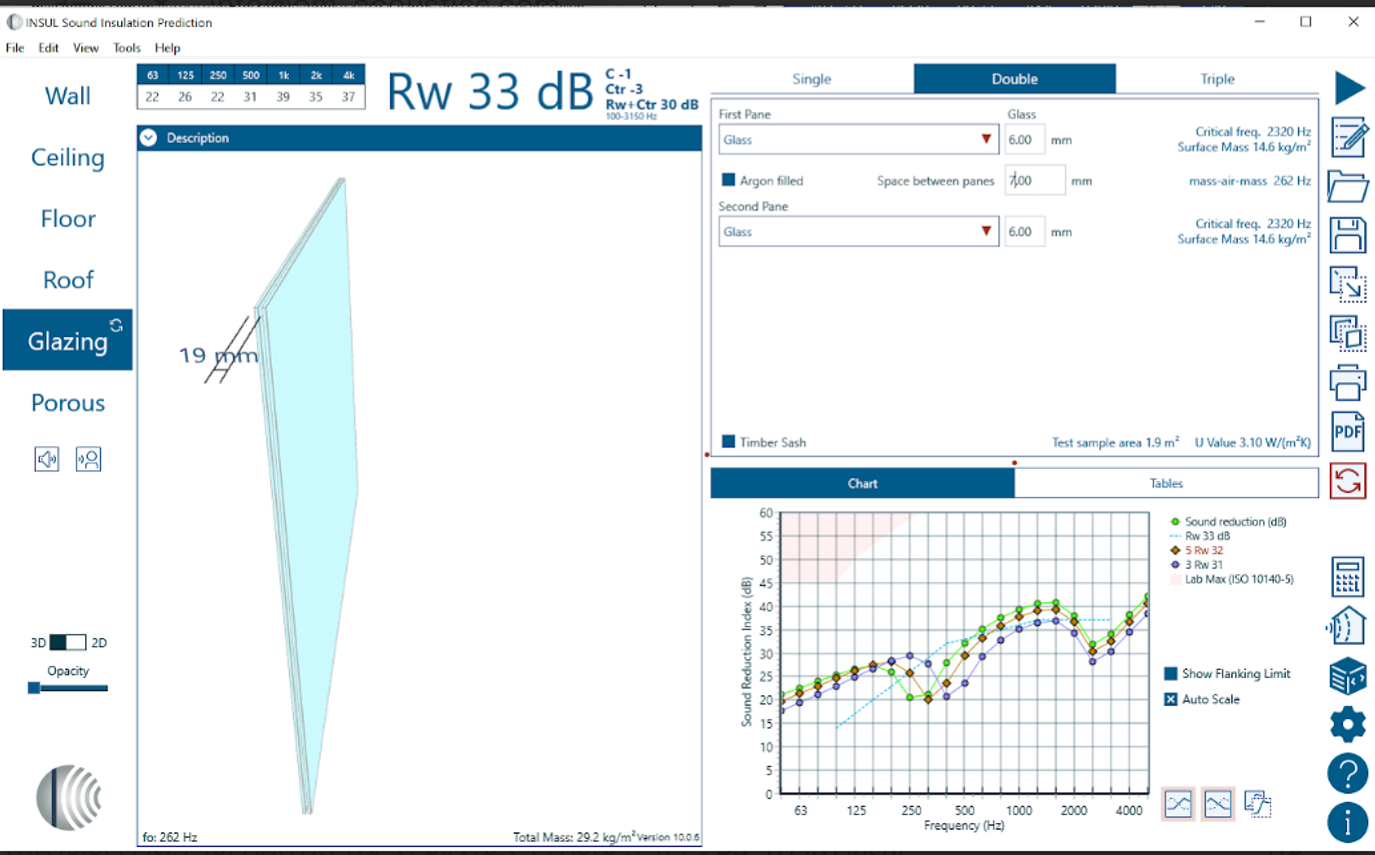The image size is (1375, 855).
Task: Select the Roof construction type
Action: pyautogui.click(x=67, y=280)
